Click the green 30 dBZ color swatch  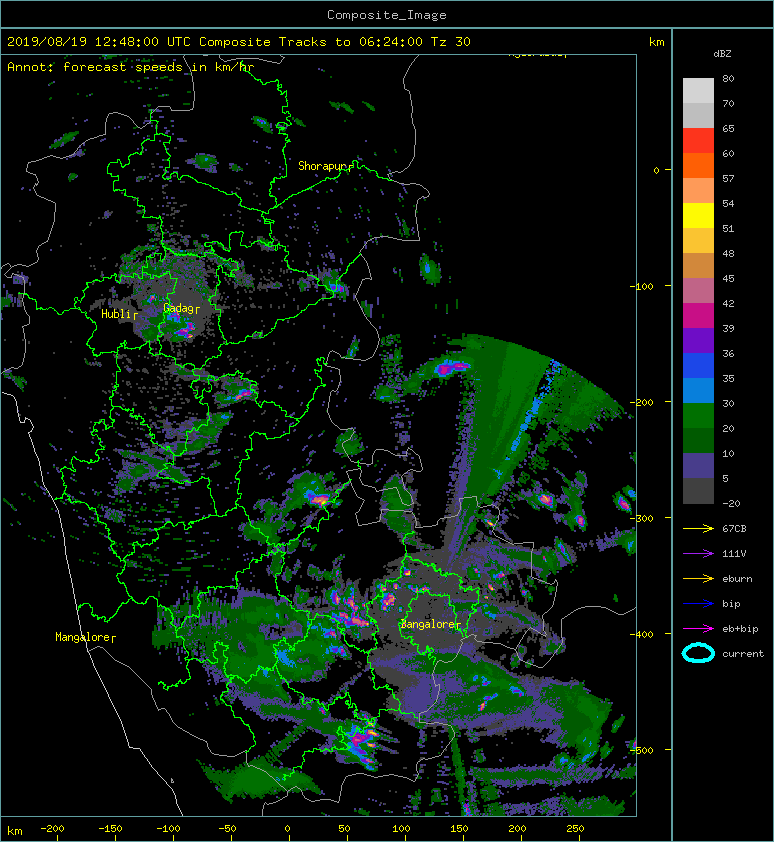[x=698, y=416]
